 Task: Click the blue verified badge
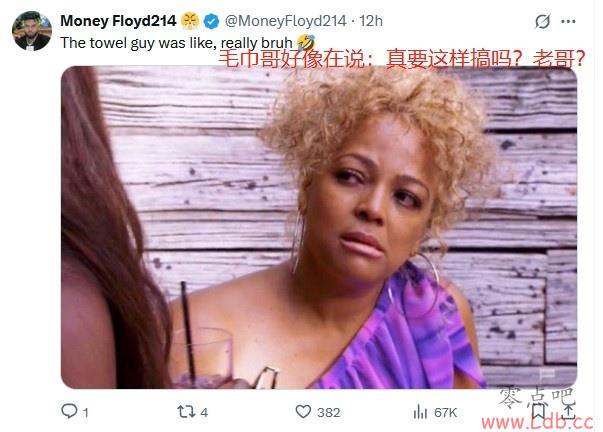[x=211, y=21]
